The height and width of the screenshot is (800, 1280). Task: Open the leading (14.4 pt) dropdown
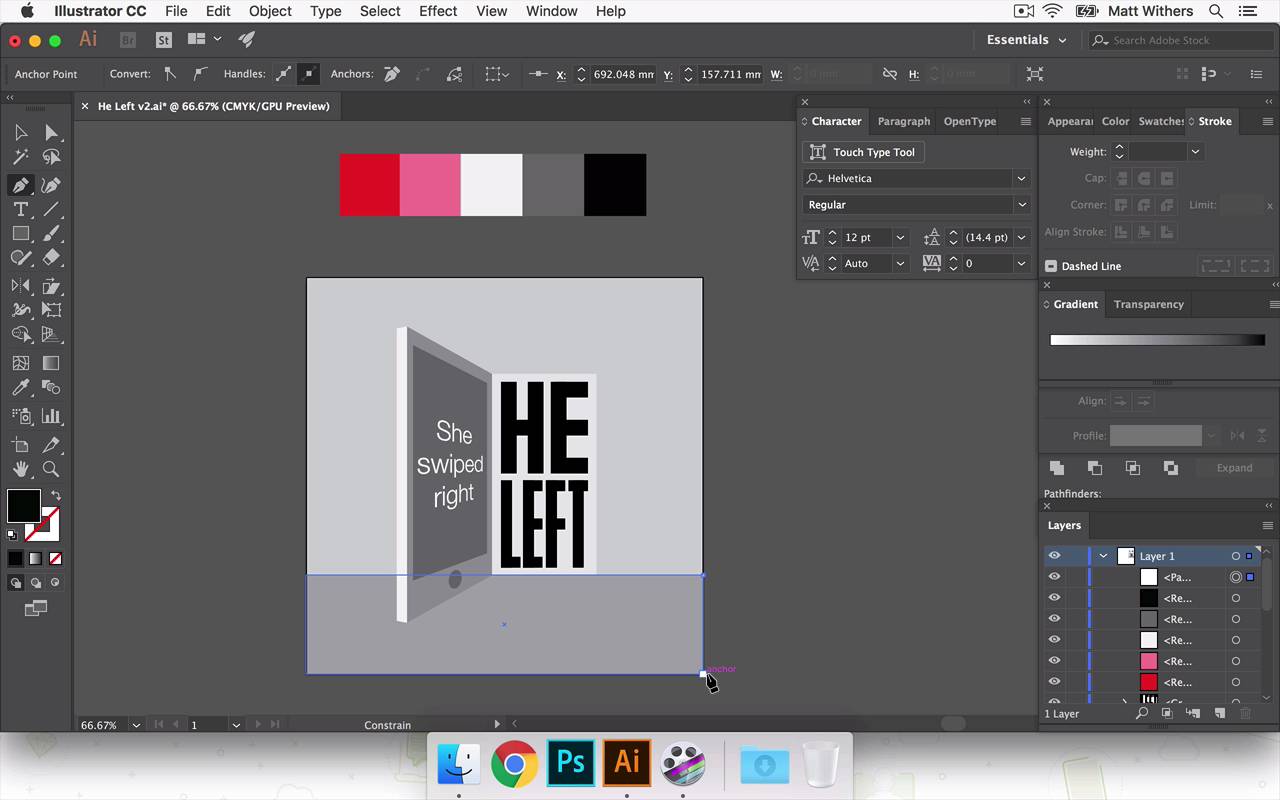click(1021, 237)
